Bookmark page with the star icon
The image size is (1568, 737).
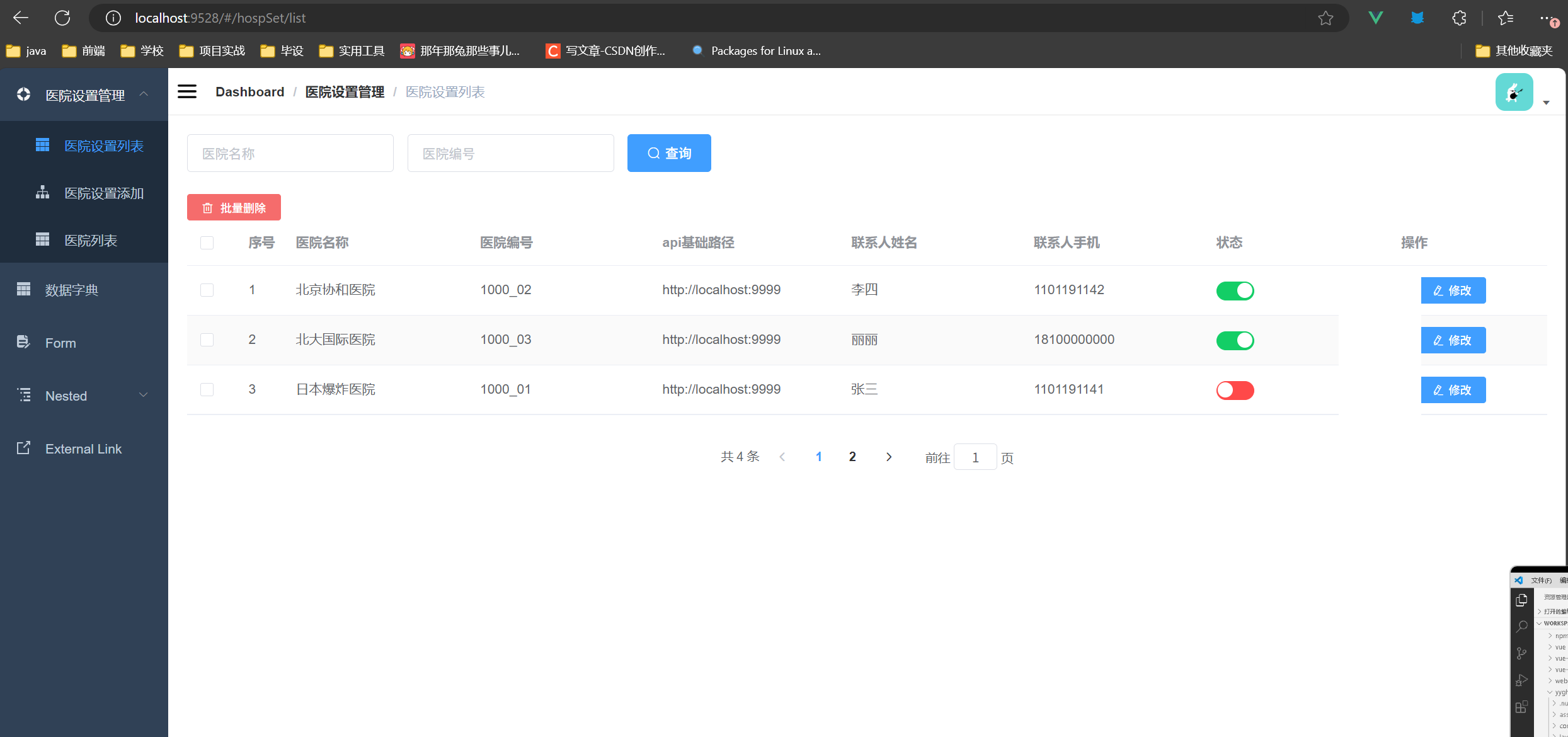point(1325,18)
